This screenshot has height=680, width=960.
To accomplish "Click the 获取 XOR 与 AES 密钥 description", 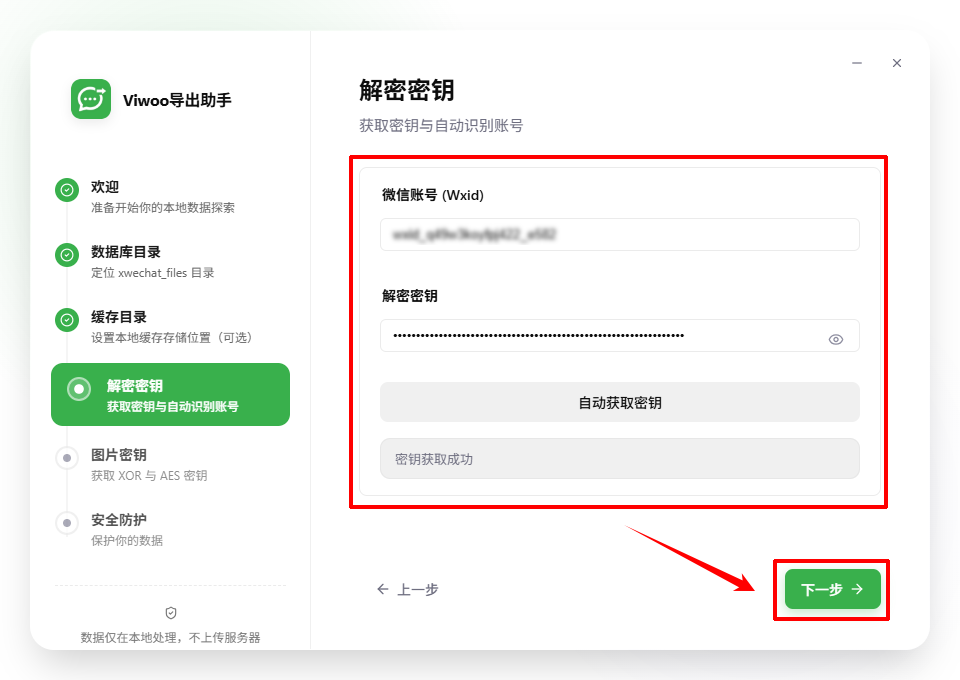I will (149, 476).
